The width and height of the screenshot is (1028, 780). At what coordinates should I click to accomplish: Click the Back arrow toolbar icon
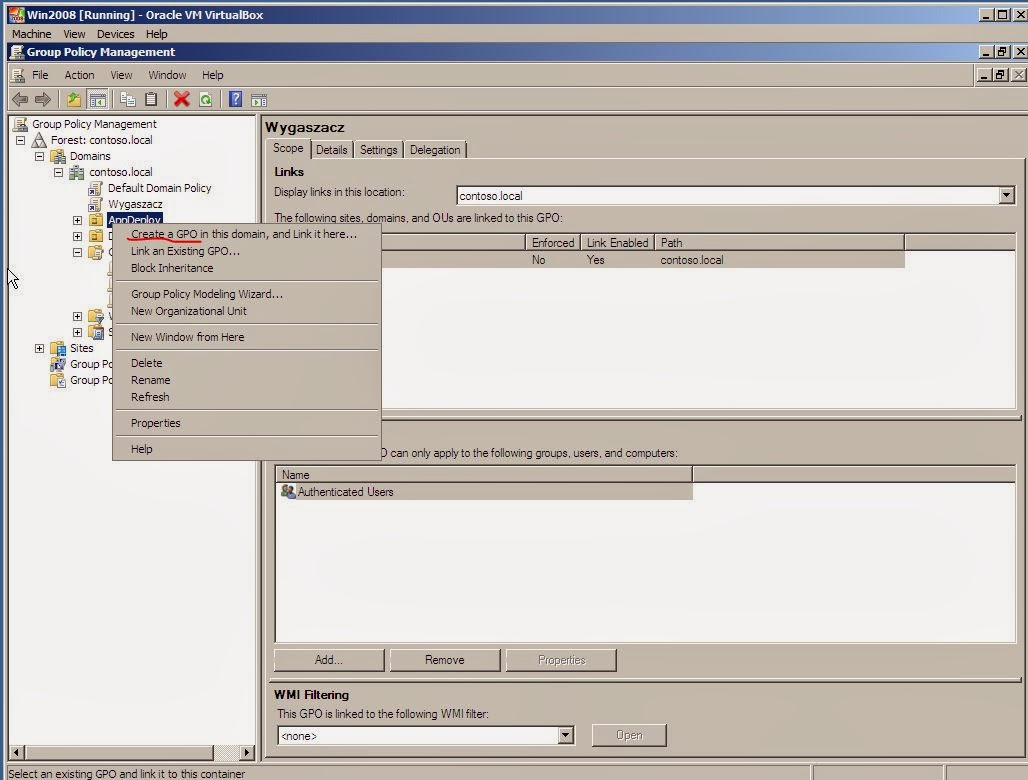pyautogui.click(x=20, y=100)
